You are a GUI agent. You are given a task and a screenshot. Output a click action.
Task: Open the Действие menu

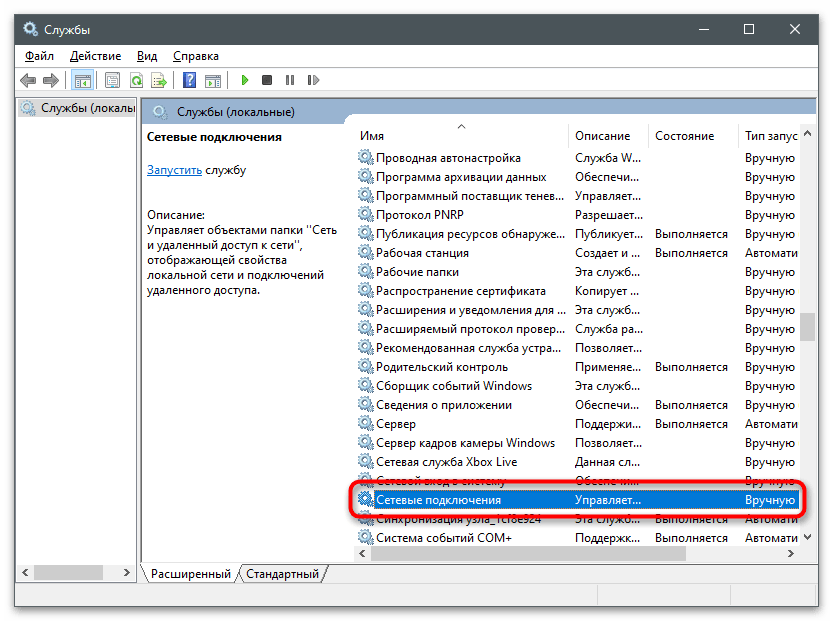[96, 56]
